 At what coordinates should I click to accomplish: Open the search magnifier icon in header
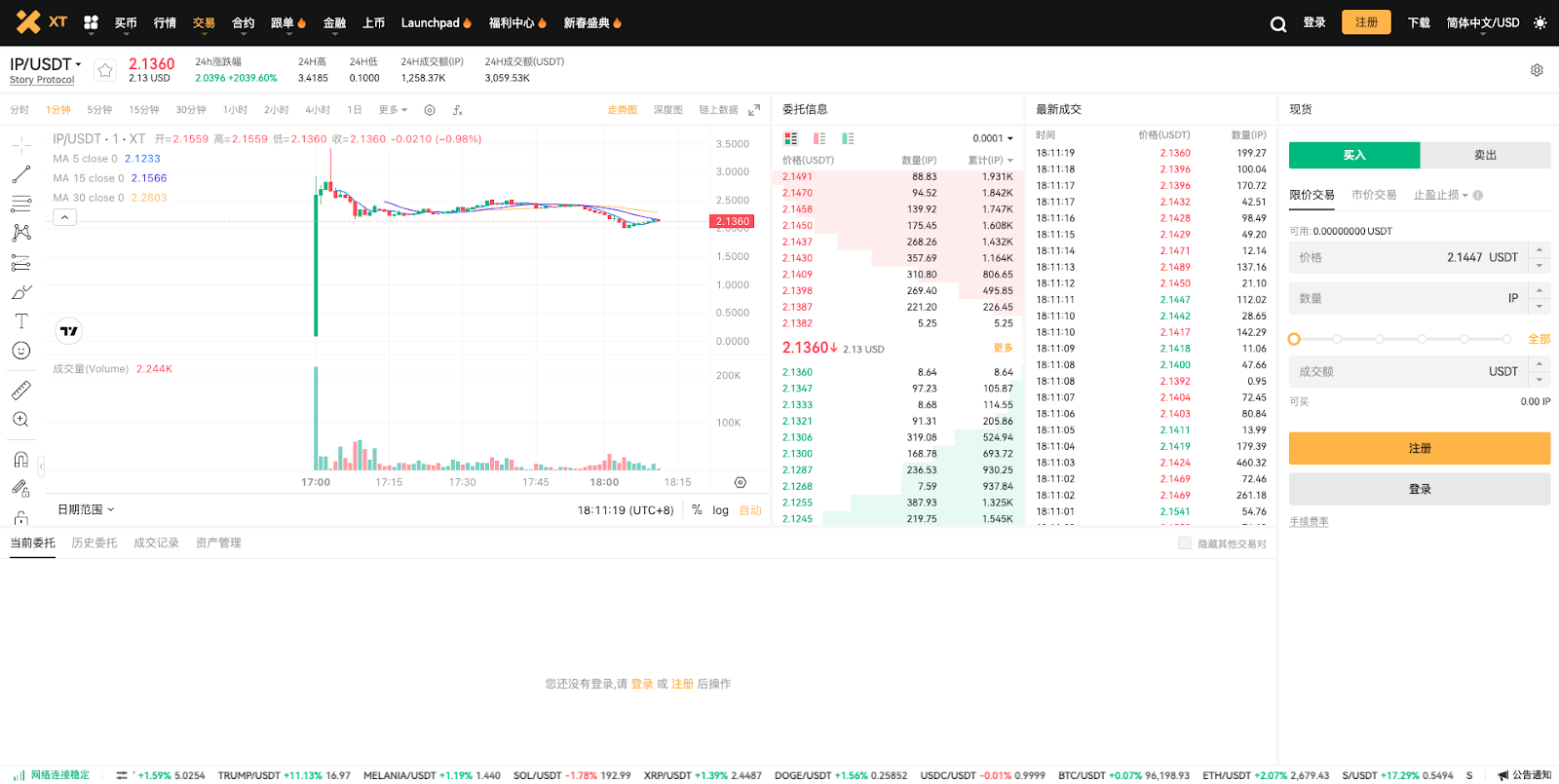pos(1277,23)
